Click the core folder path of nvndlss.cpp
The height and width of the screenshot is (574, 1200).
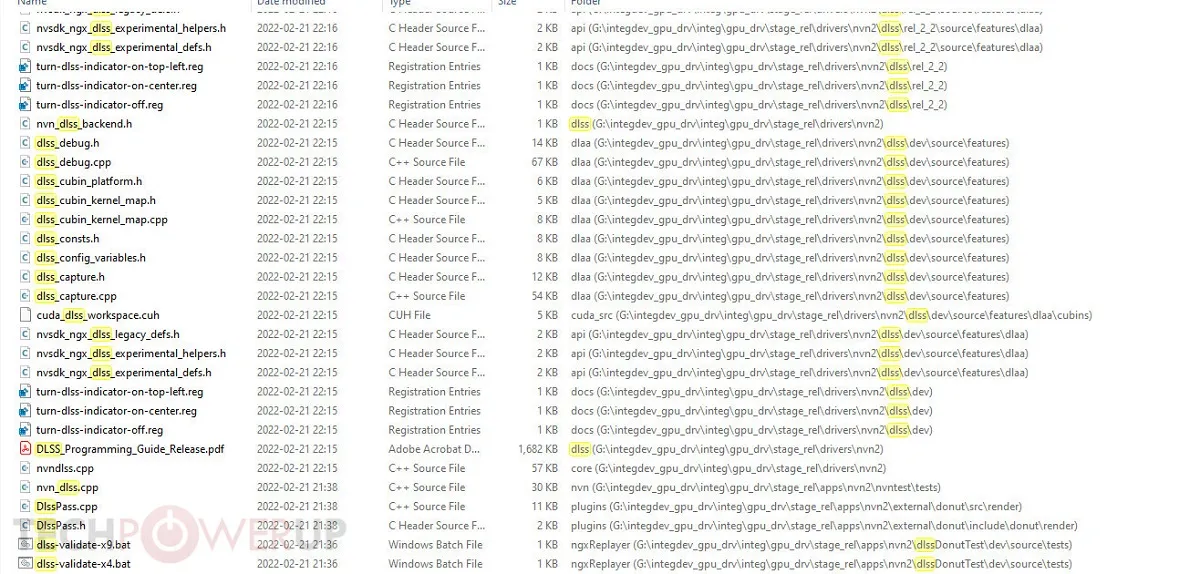coord(728,468)
